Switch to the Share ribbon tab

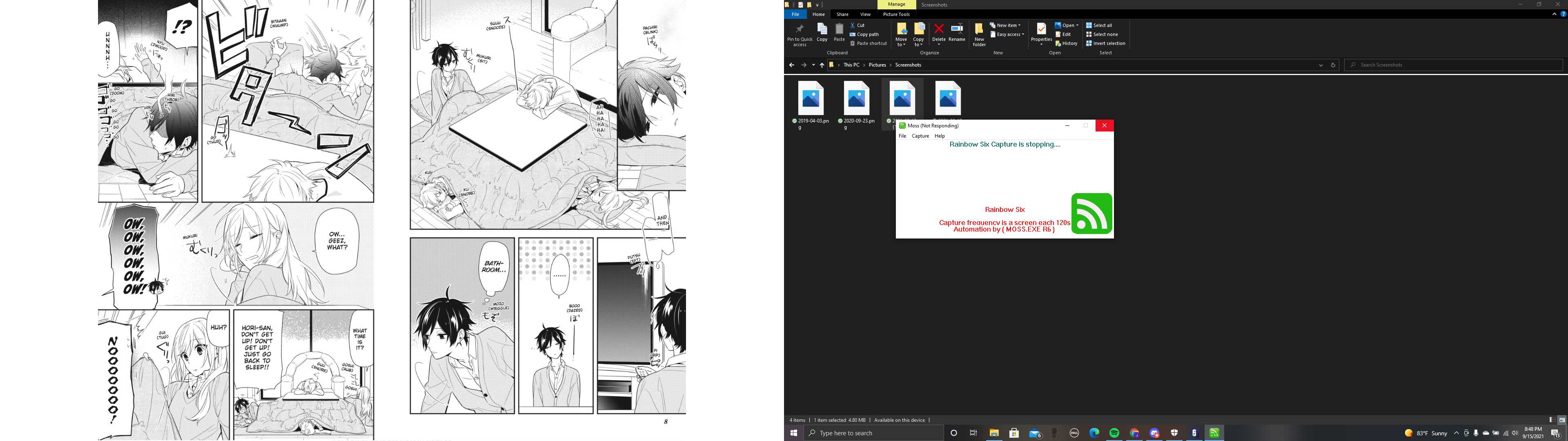[842, 14]
